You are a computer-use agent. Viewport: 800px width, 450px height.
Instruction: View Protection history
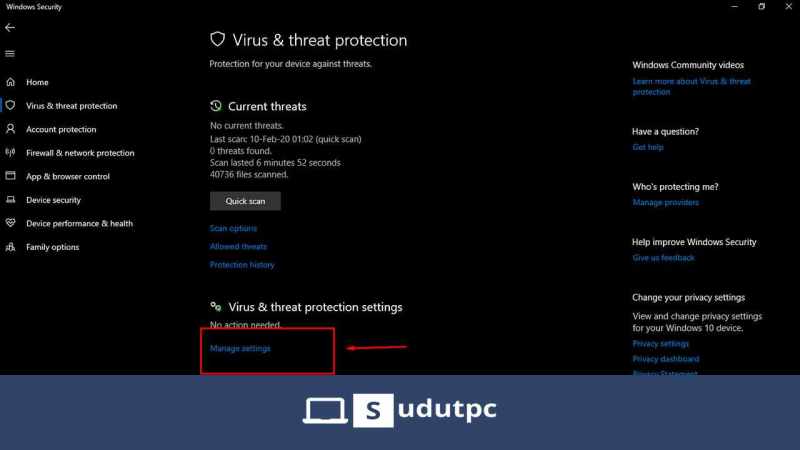point(242,265)
